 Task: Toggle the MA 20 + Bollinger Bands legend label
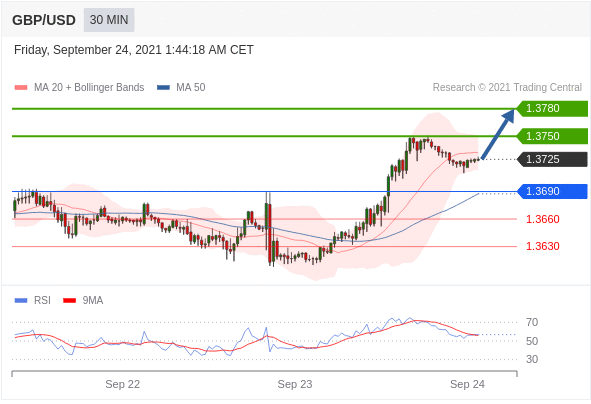point(89,87)
